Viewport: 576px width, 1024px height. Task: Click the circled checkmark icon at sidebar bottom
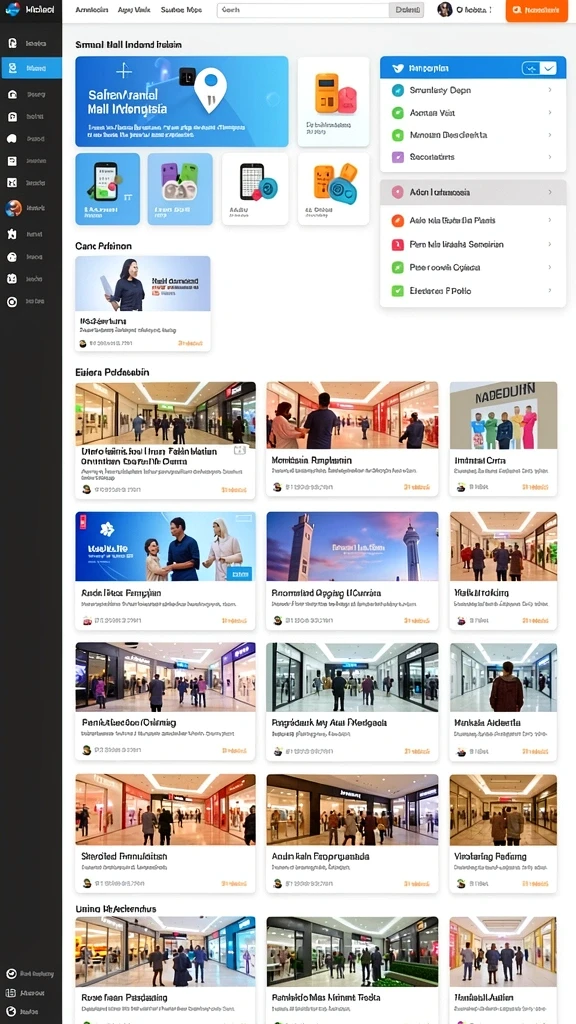point(11,974)
